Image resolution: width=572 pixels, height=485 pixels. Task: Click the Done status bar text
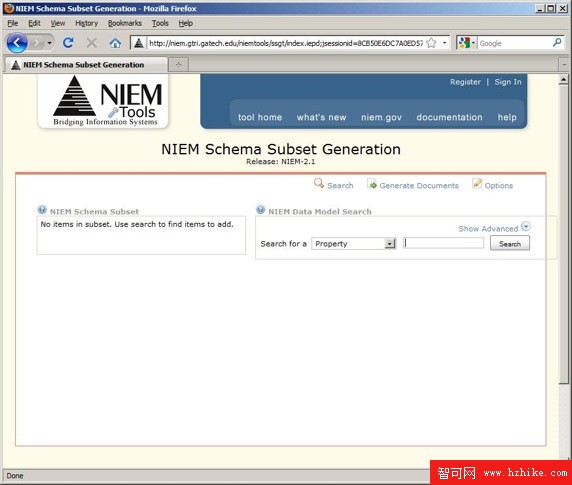coord(15,476)
